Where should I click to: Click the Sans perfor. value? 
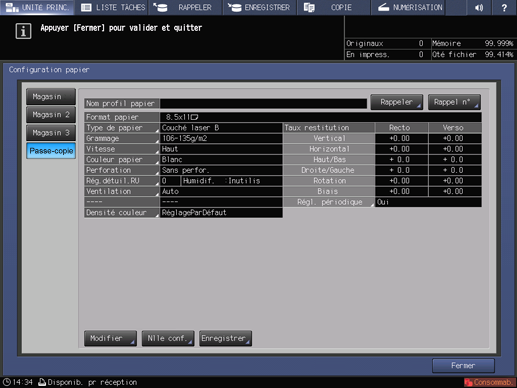pyautogui.click(x=221, y=170)
